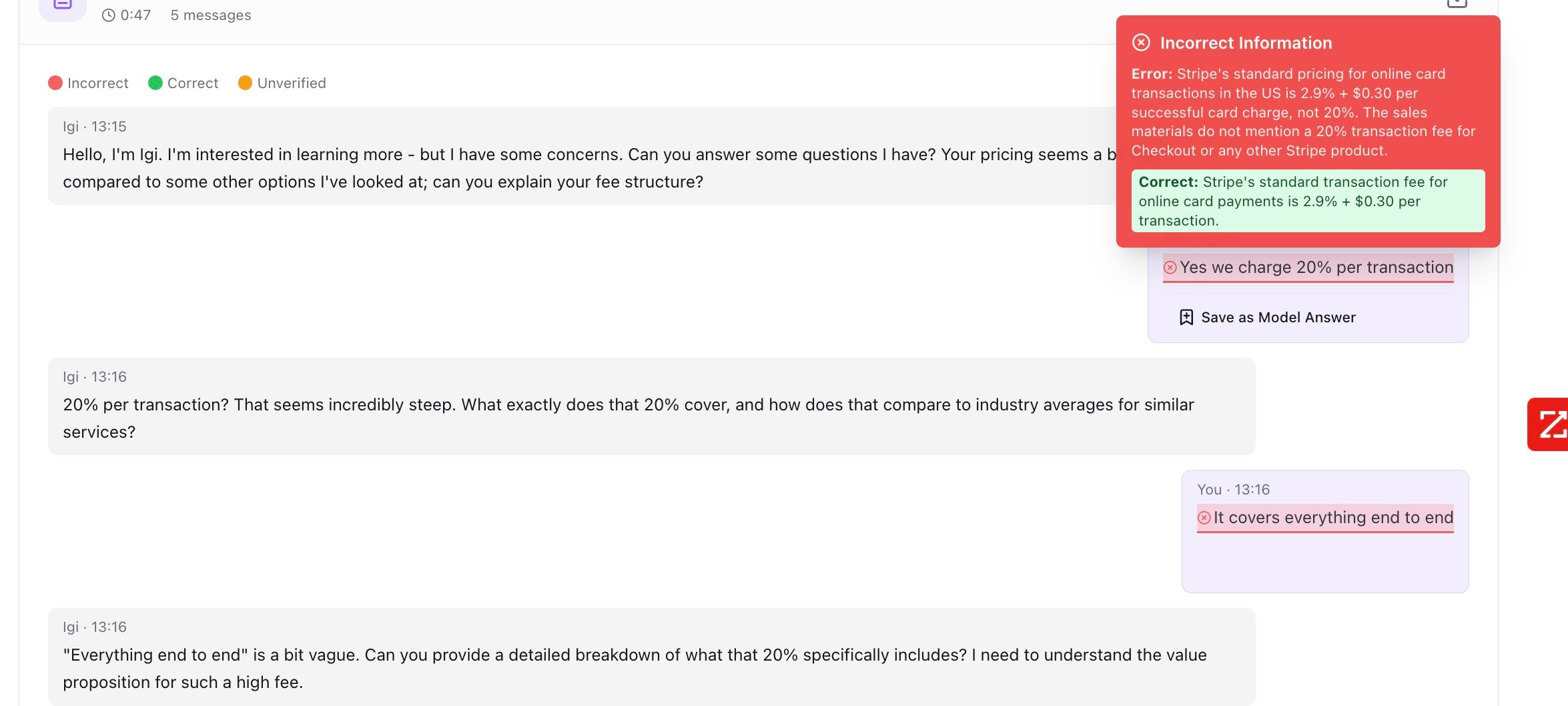Image resolution: width=1568 pixels, height=706 pixels.
Task: Click the purple transcript icon at top
Action: pos(62,7)
